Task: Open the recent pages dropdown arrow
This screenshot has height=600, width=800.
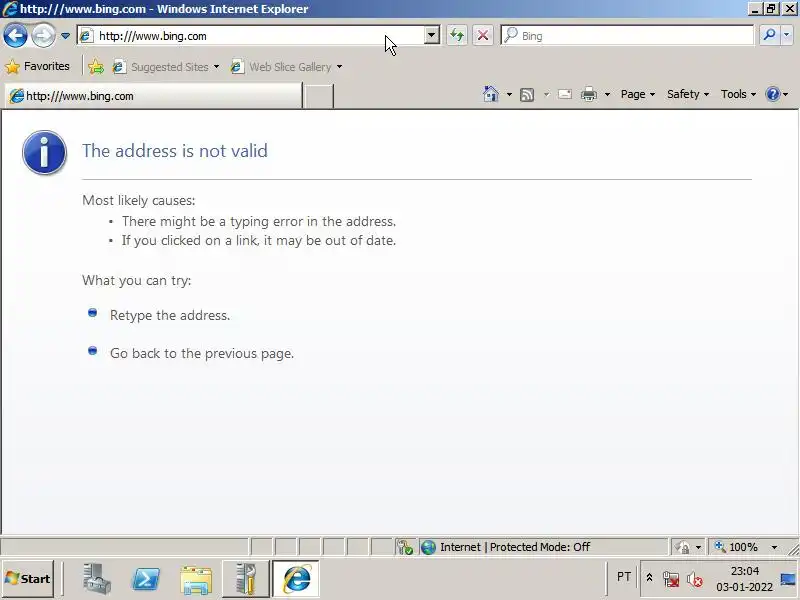Action: pos(65,36)
